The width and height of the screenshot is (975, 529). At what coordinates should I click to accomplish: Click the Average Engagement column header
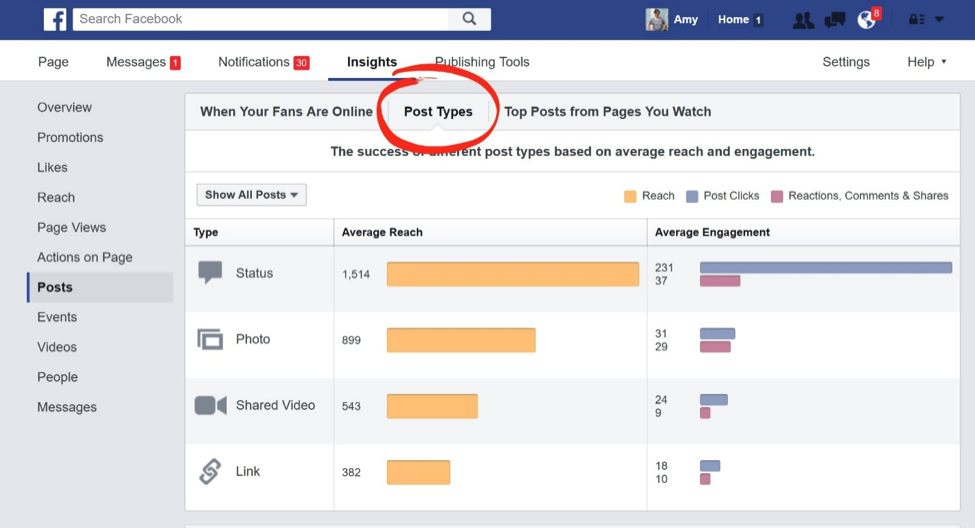pos(713,232)
